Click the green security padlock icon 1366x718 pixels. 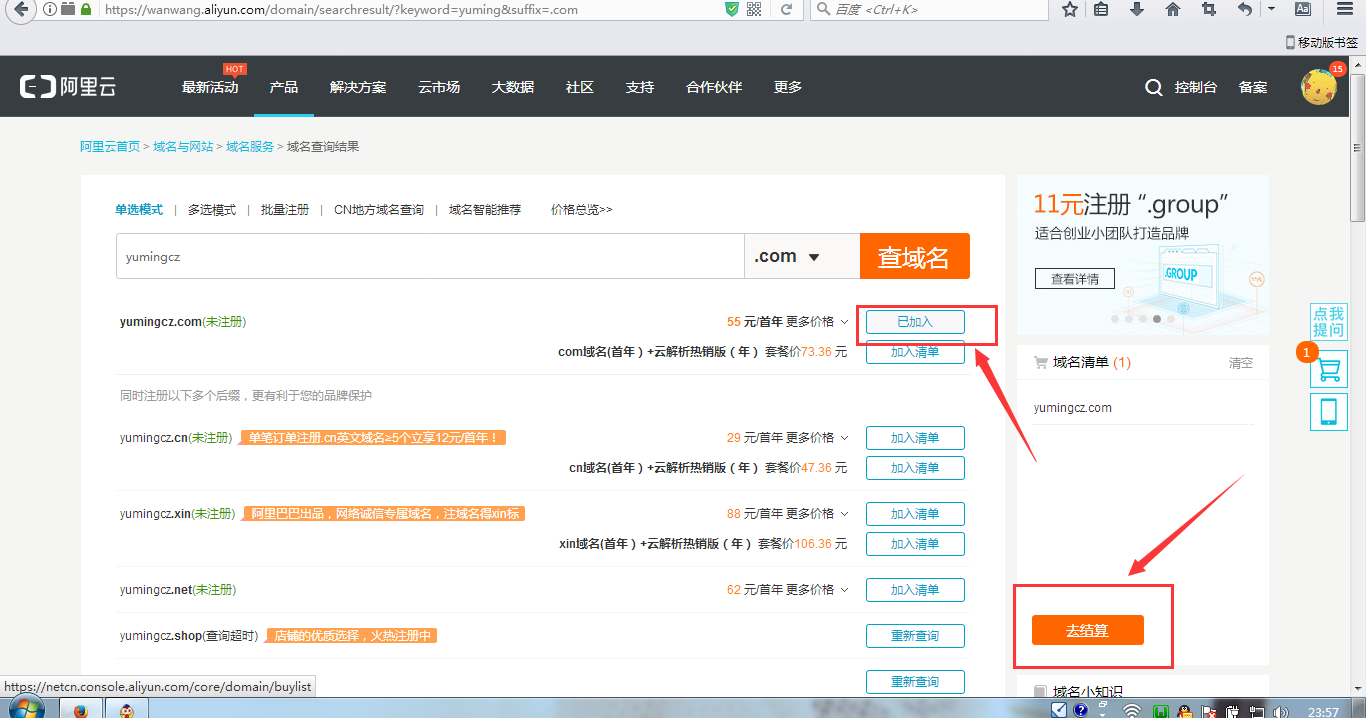[86, 10]
